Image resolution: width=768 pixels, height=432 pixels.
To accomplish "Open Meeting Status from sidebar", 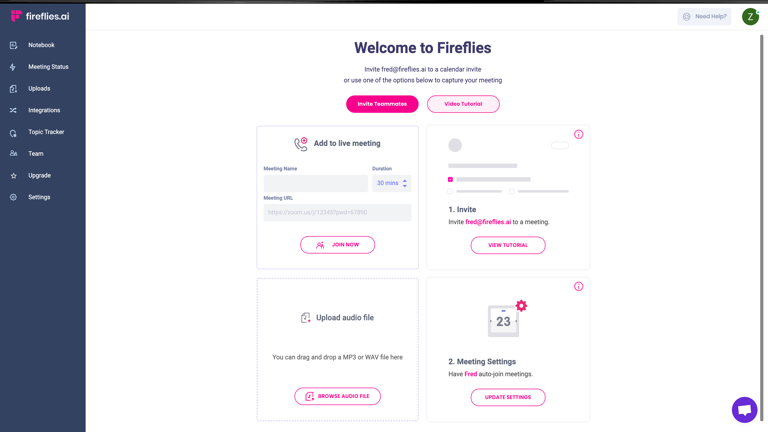I will click(48, 67).
